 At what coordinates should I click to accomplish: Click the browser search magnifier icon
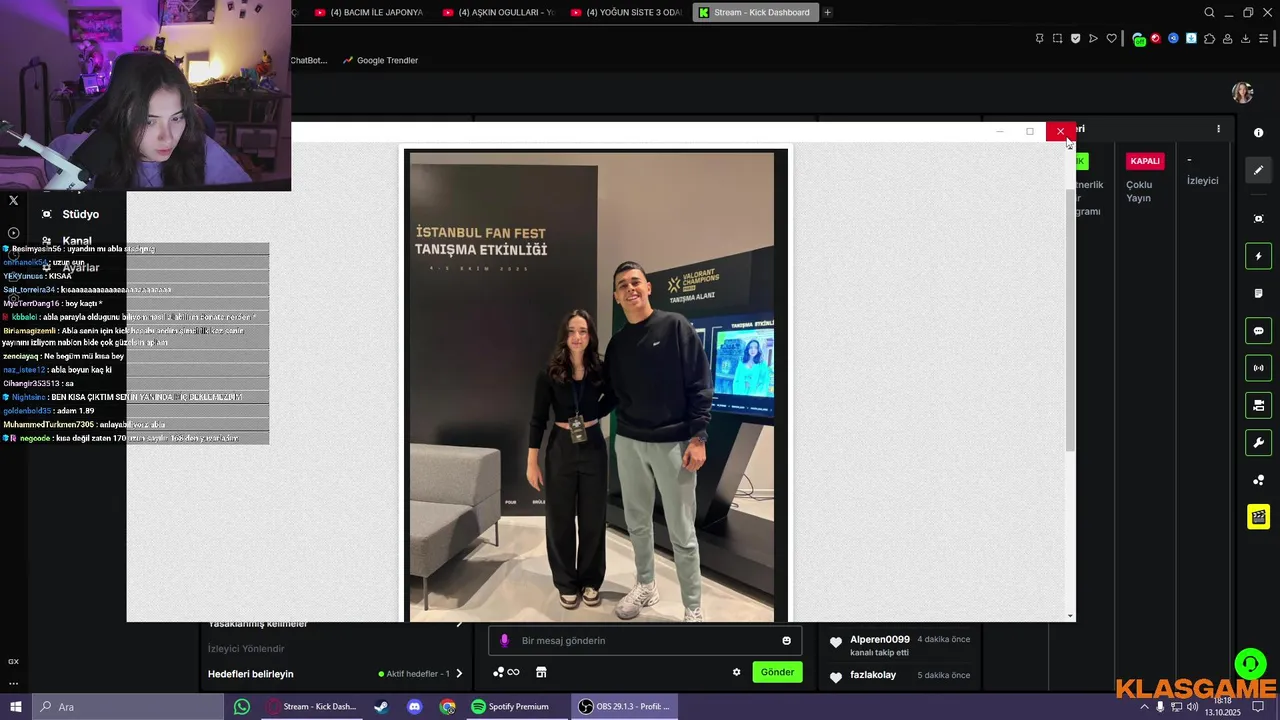1210,12
